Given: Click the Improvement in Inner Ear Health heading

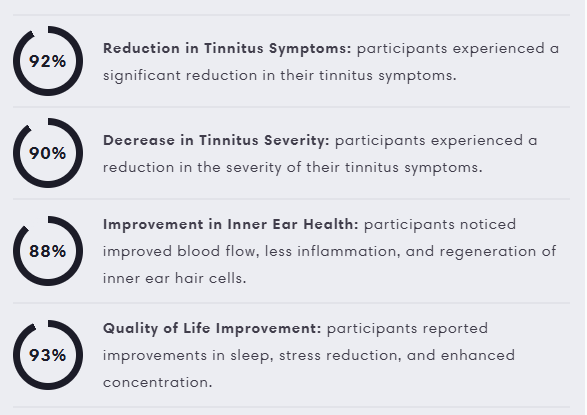Looking at the screenshot, I should 231,224.
